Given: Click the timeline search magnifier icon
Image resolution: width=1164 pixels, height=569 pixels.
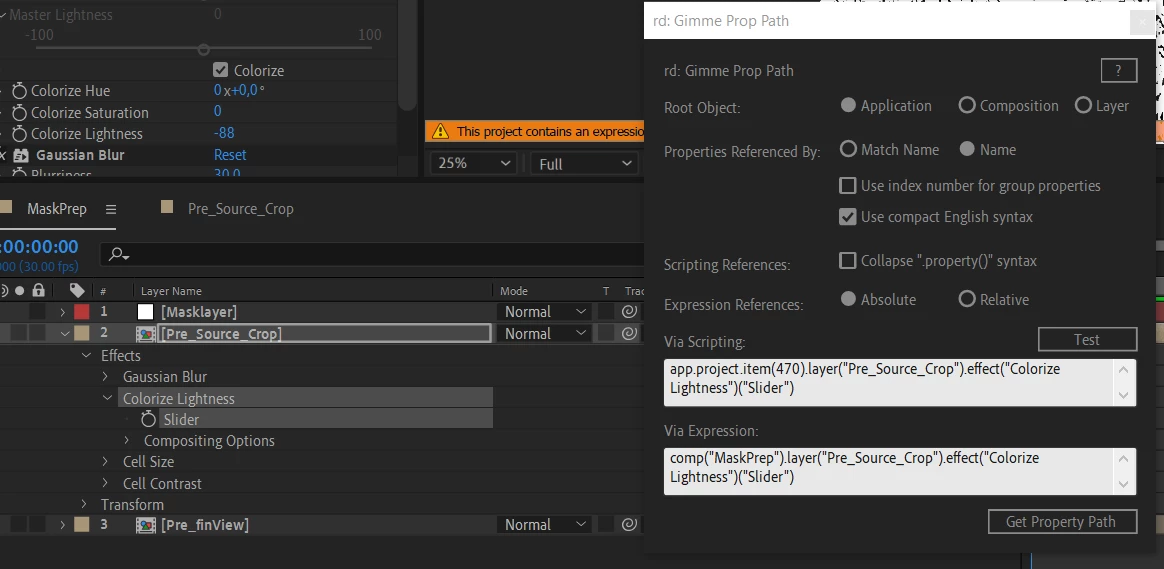Looking at the screenshot, I should tap(118, 254).
